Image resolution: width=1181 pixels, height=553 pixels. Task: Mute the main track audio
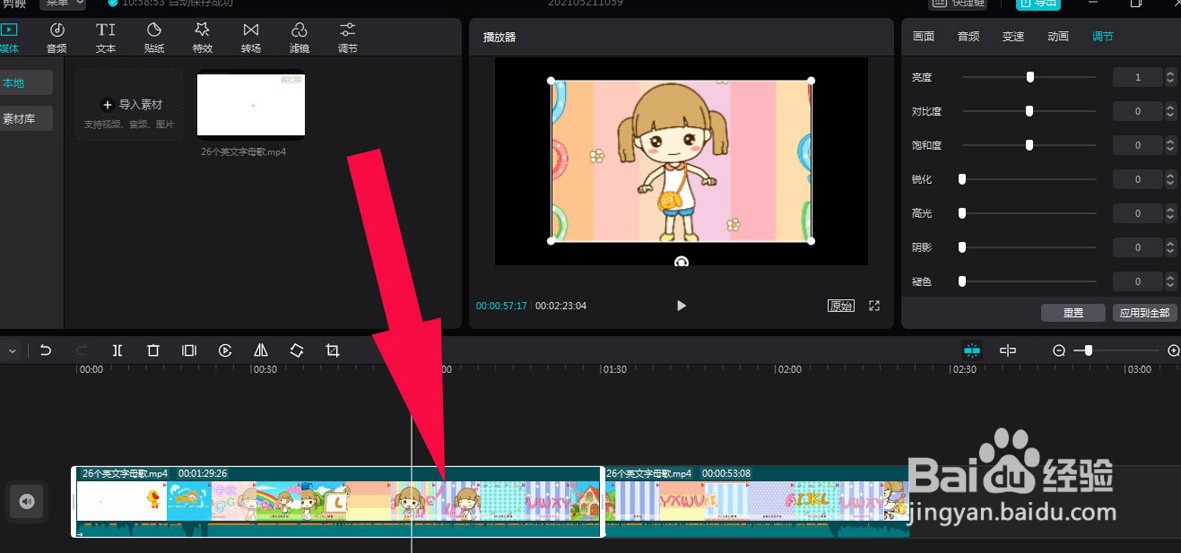pyautogui.click(x=27, y=501)
